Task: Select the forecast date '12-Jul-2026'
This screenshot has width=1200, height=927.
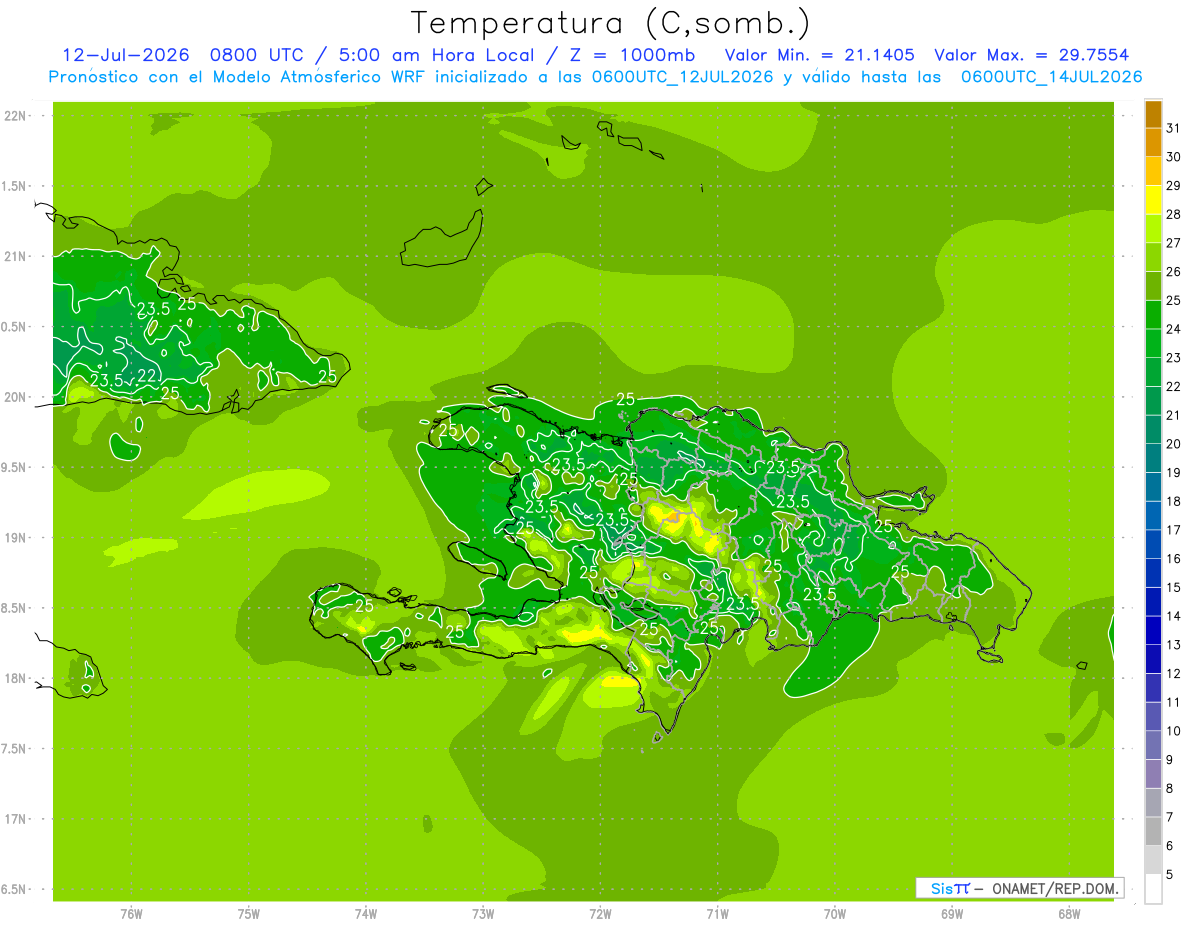Action: [126, 56]
